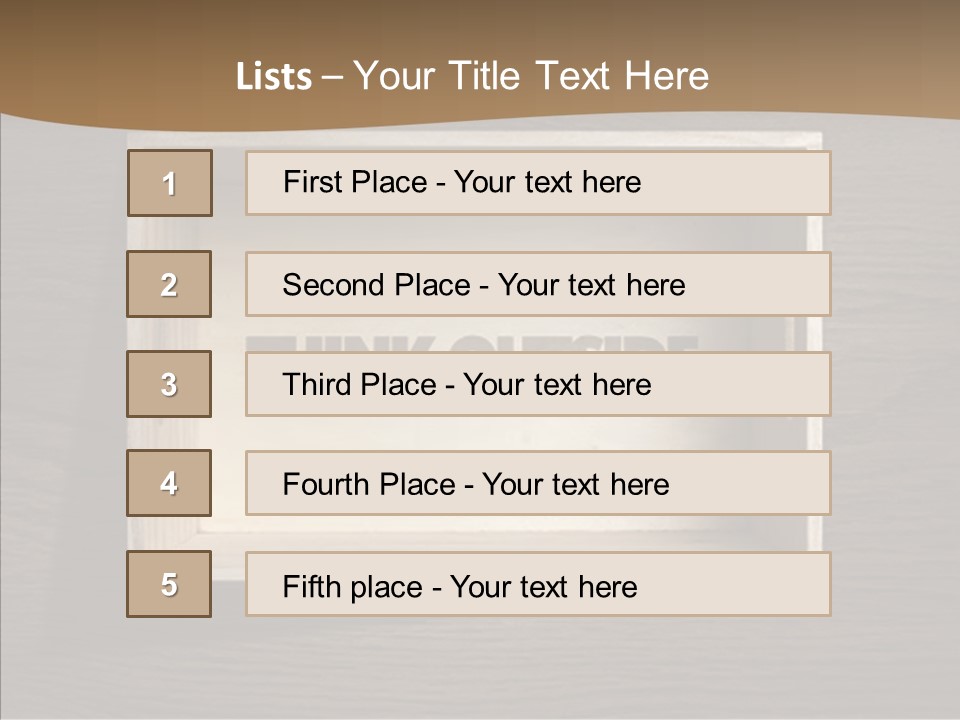
Task: Click the bold word Lists in title
Action: click(x=274, y=76)
